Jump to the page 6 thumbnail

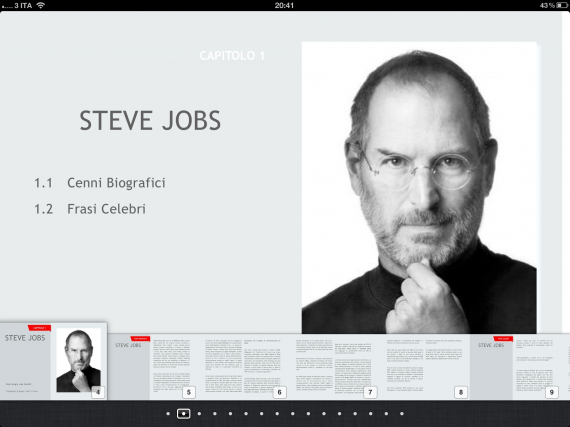[x=244, y=367]
